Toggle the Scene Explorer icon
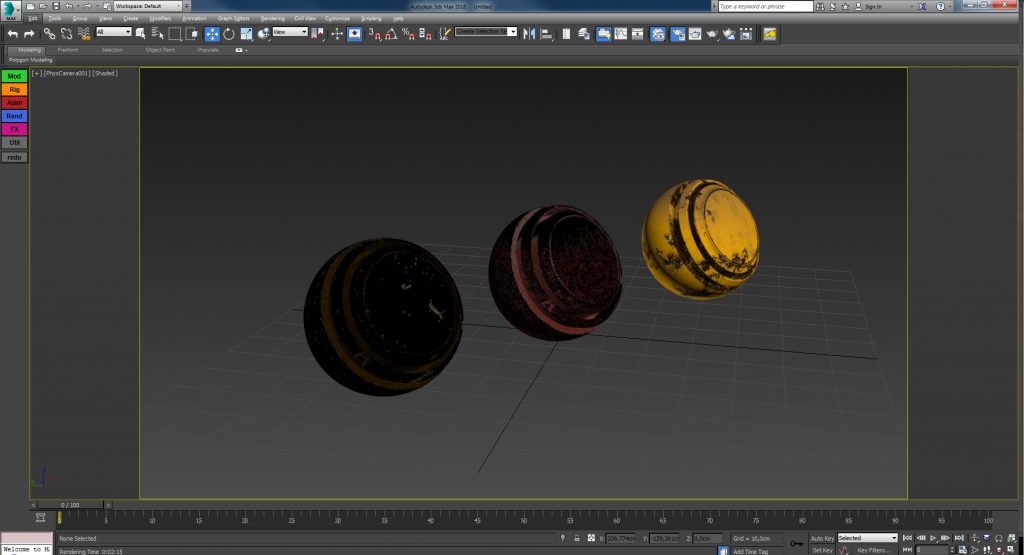Viewport: 1024px width, 555px height. click(566, 34)
